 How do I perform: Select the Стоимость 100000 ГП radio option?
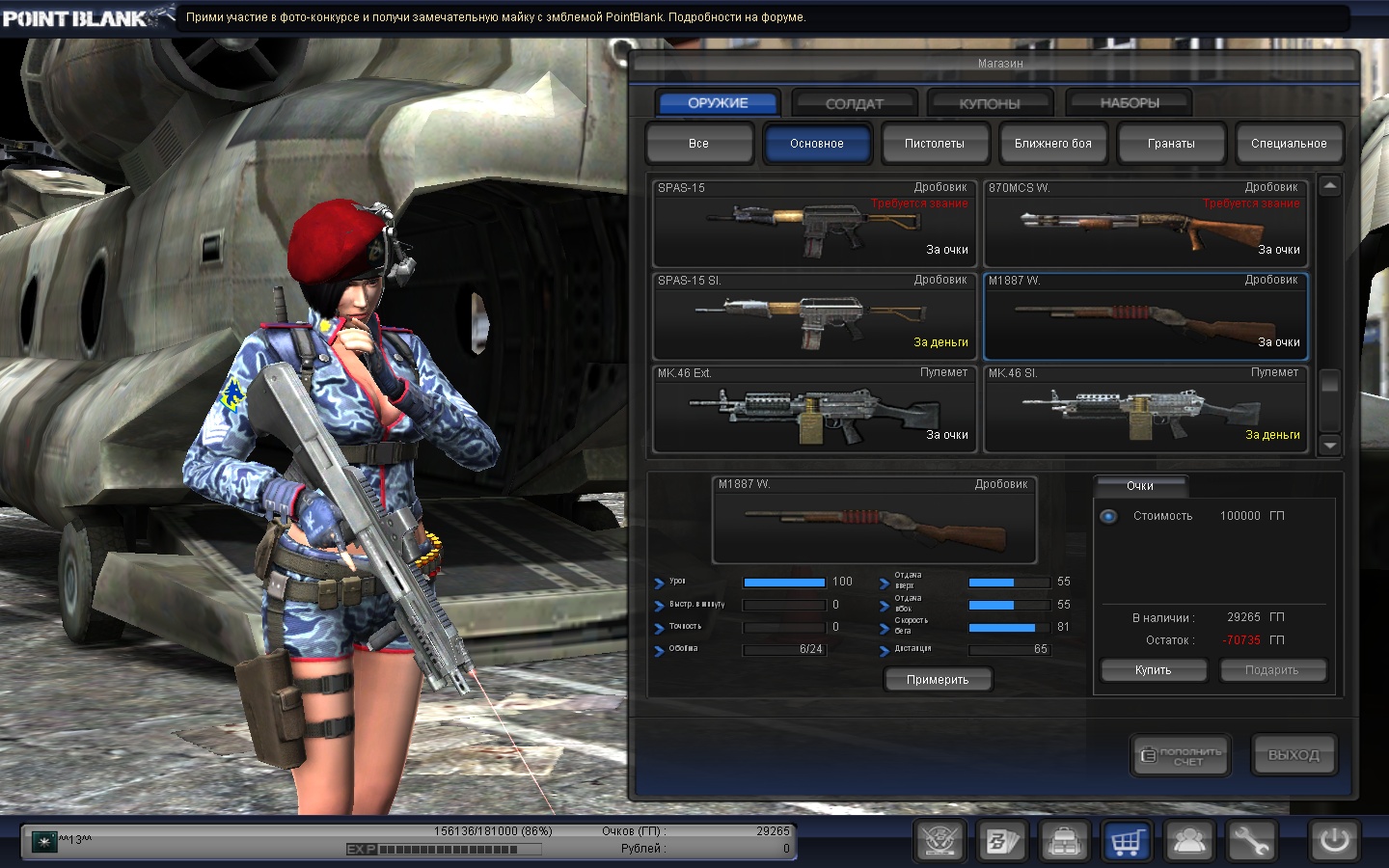click(1108, 516)
